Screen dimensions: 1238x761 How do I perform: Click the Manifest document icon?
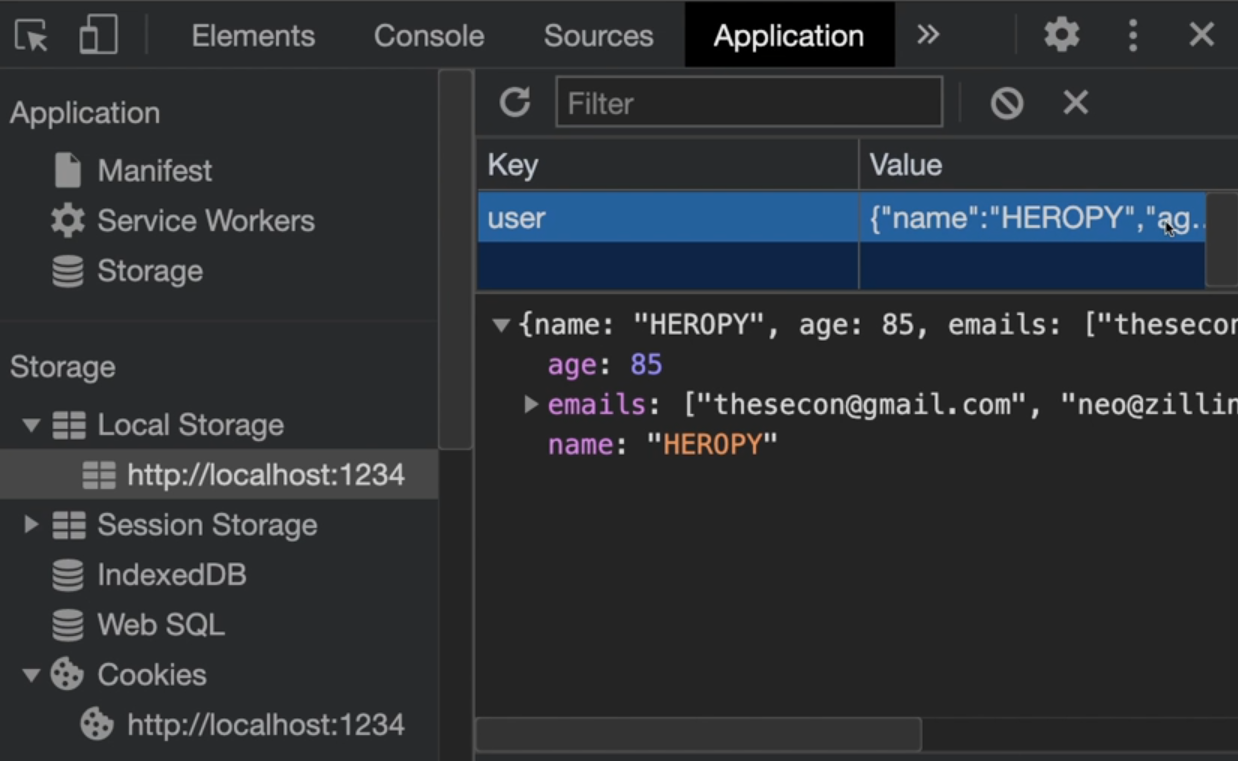[67, 171]
